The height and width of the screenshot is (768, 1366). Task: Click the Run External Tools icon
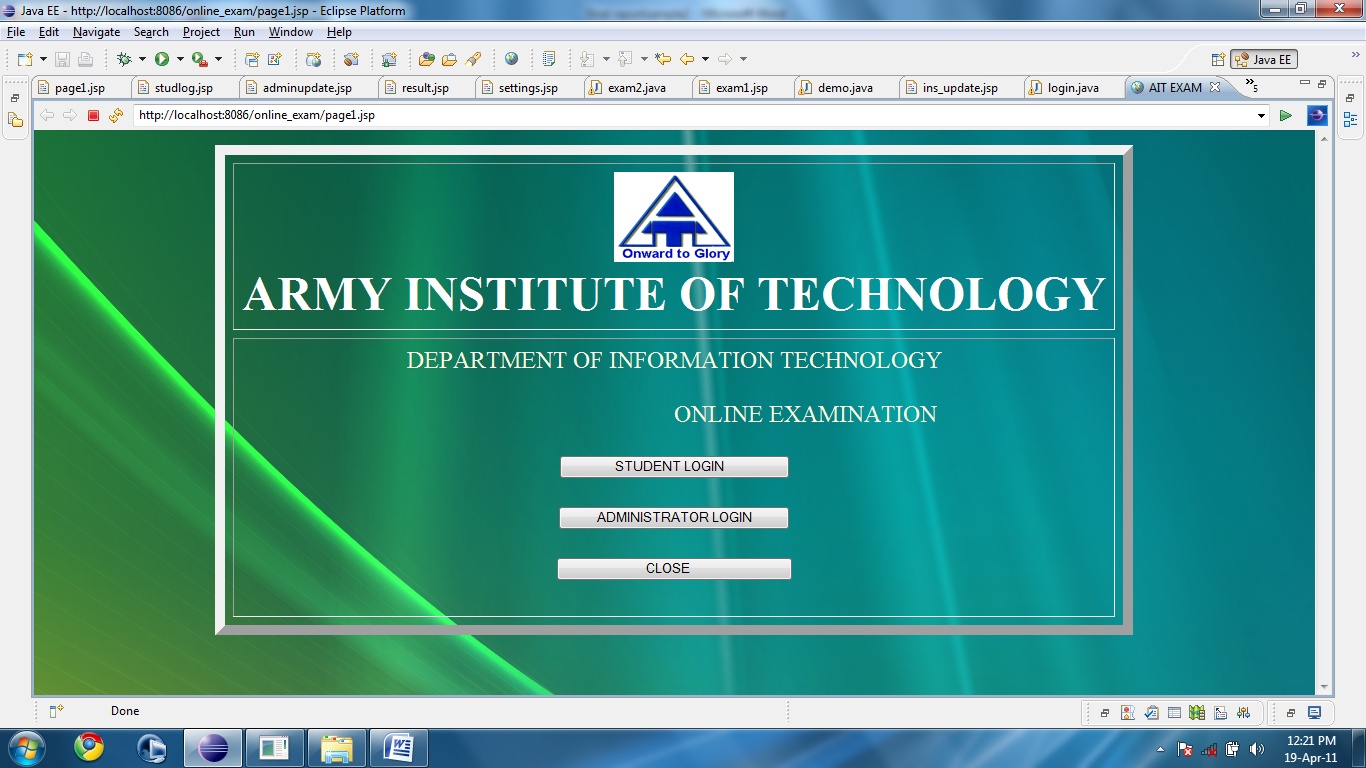pos(199,59)
